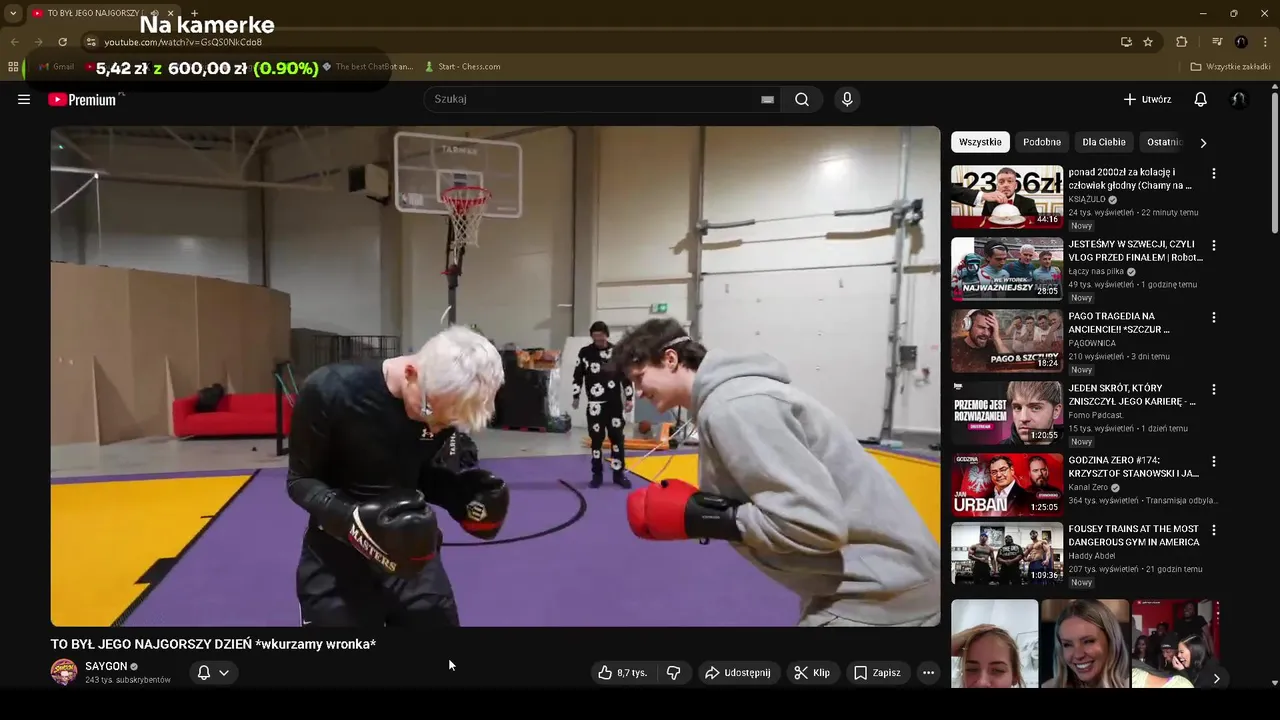Open options for 'ponad 2000zł za kolację' video
This screenshot has width=1280, height=720.
pos(1214,173)
